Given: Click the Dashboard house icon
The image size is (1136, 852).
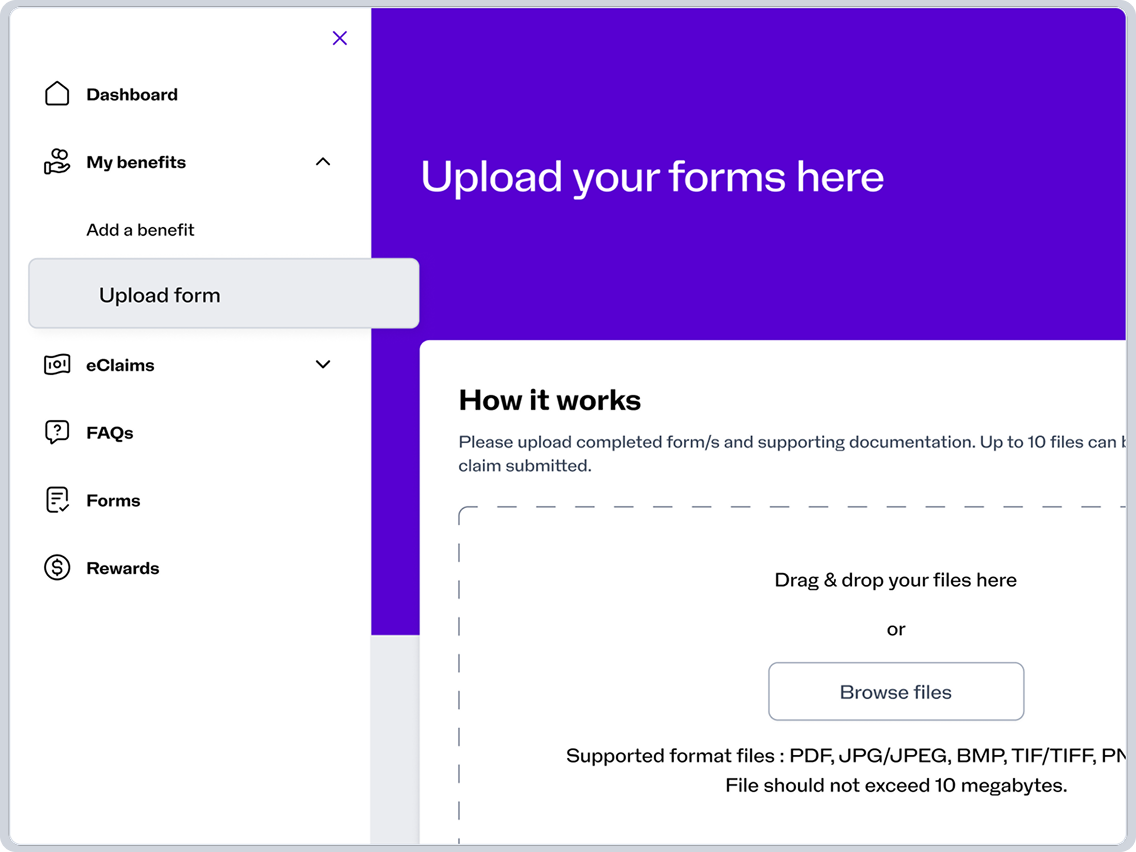Looking at the screenshot, I should (x=57, y=93).
